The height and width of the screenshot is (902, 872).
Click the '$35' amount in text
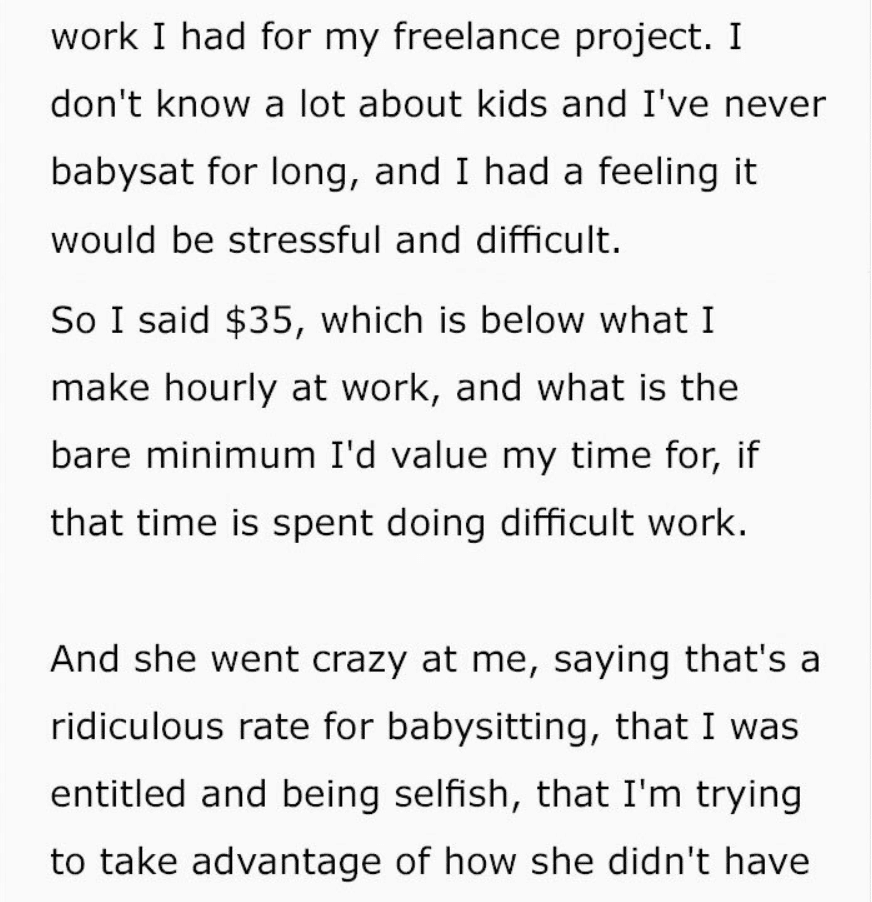click(x=259, y=320)
